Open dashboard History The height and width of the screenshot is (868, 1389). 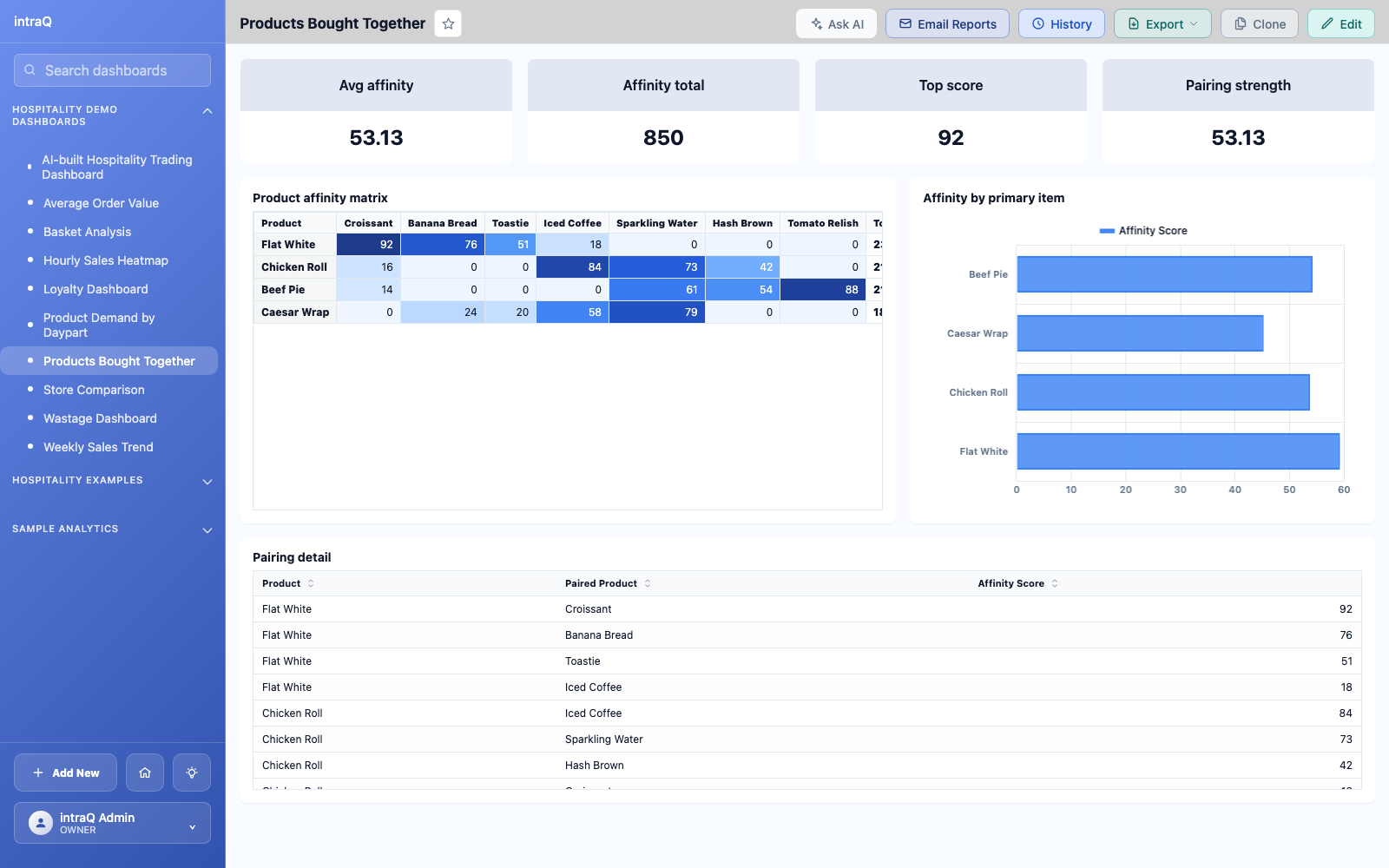coord(1062,23)
